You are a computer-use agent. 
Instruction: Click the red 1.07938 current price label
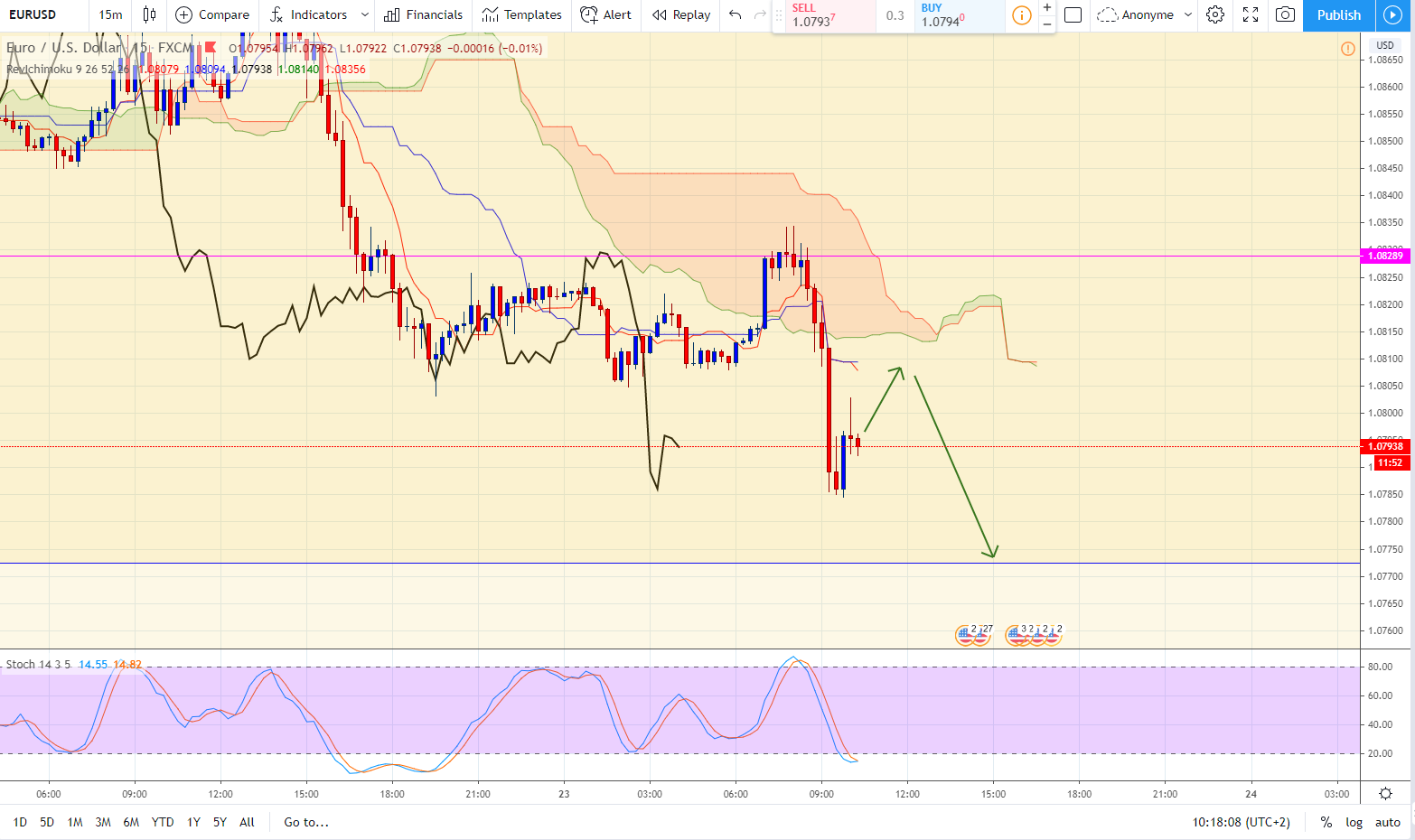[1385, 446]
